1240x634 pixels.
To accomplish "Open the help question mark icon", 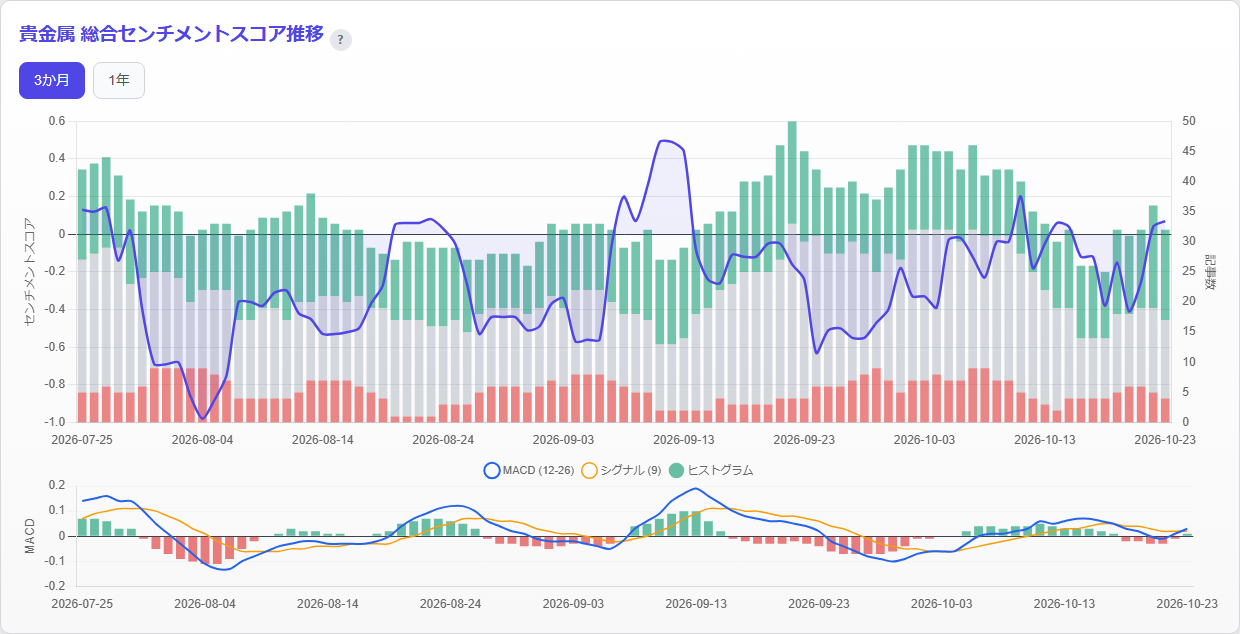I will click(x=341, y=40).
